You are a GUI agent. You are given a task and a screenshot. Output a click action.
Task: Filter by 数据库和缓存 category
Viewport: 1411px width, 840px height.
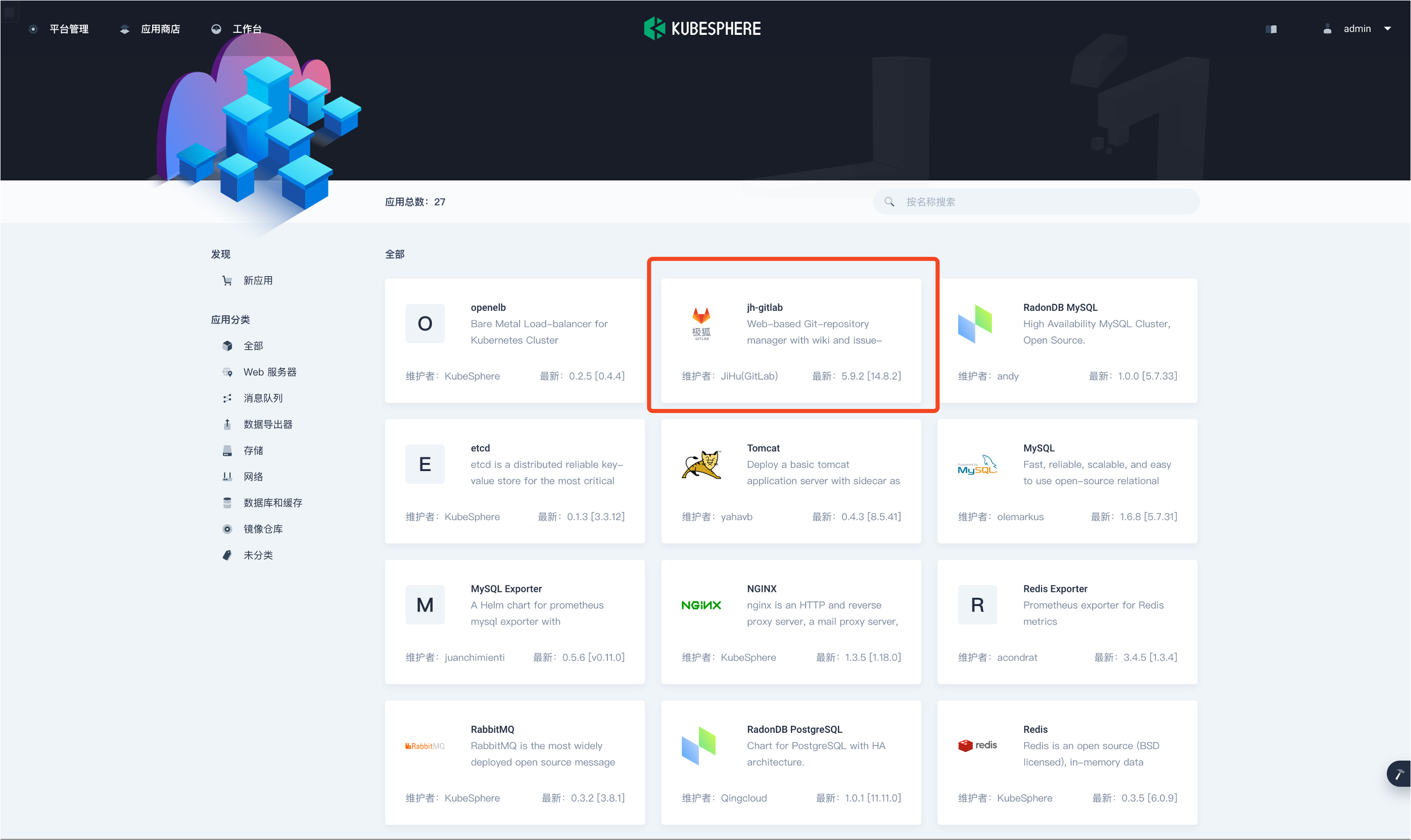coord(272,503)
